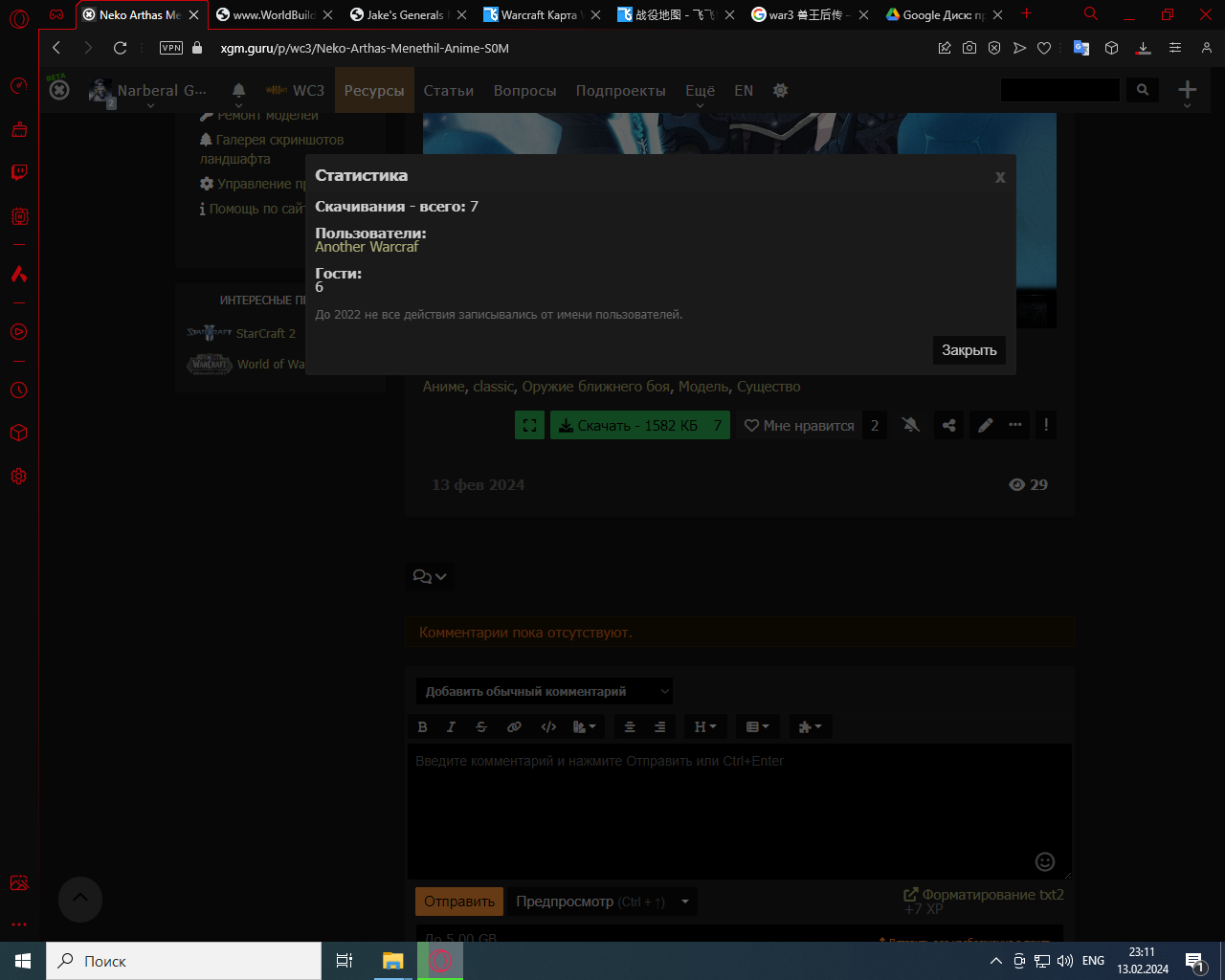Screen dimensions: 1225x980
Task: Click the Скачать download button
Action: click(640, 425)
